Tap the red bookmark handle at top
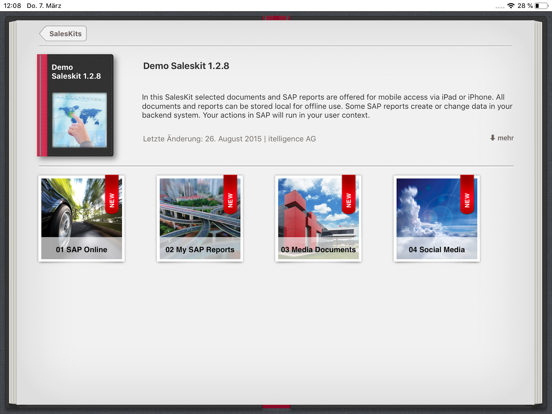This screenshot has width=552, height=414. (276, 18)
